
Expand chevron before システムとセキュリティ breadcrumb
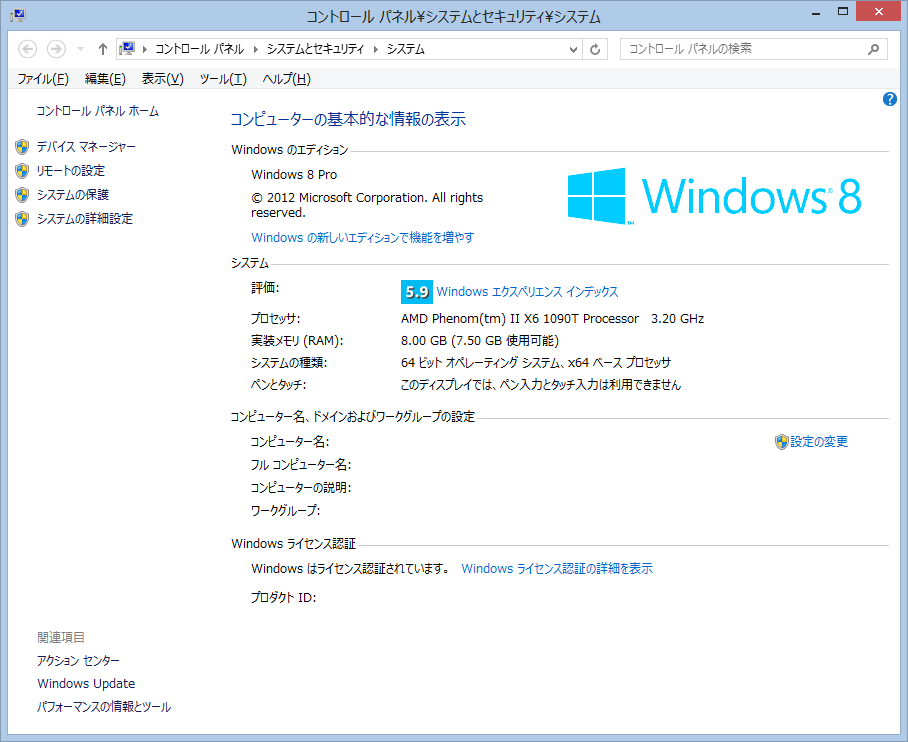tap(255, 49)
